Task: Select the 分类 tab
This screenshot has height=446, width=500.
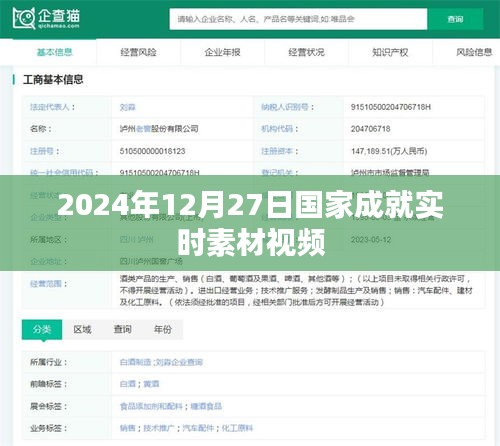Action: click(42, 329)
